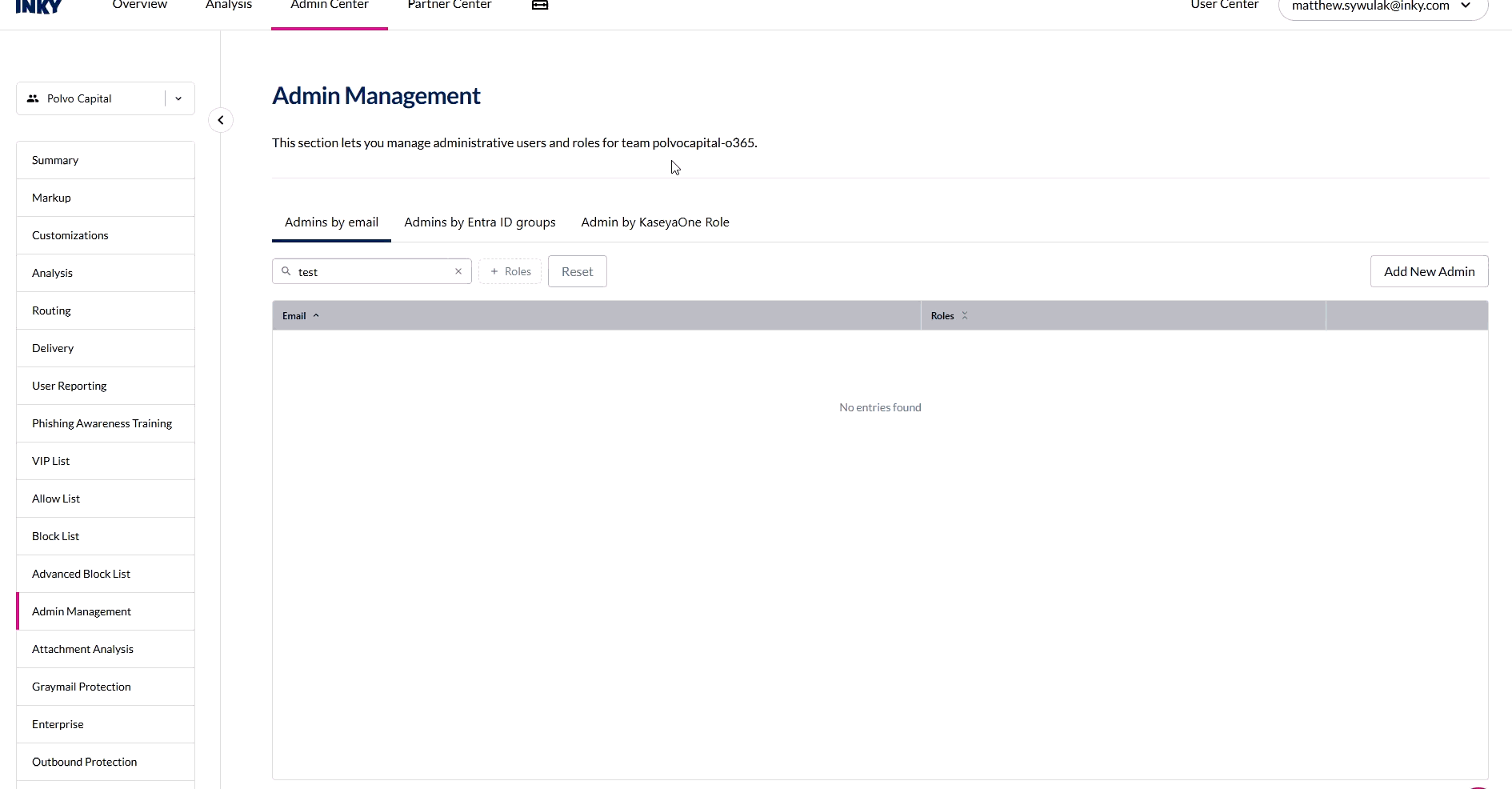Switch to Admin by KaseyaOne Role tab
The image size is (1512, 789).
click(655, 222)
